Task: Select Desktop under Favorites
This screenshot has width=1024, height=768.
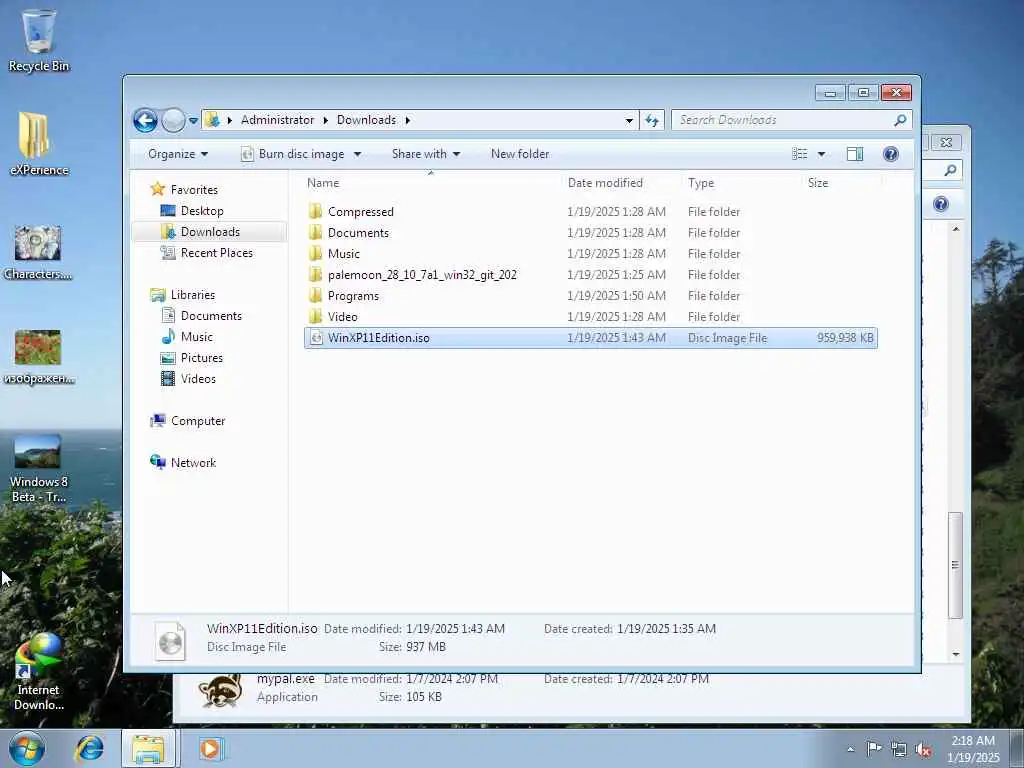Action: [x=202, y=211]
